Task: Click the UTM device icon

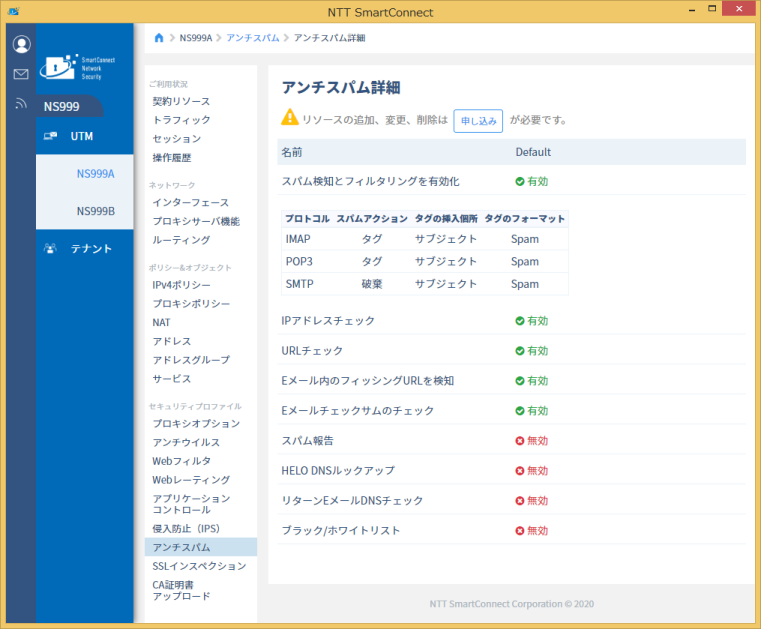Action: click(50, 136)
